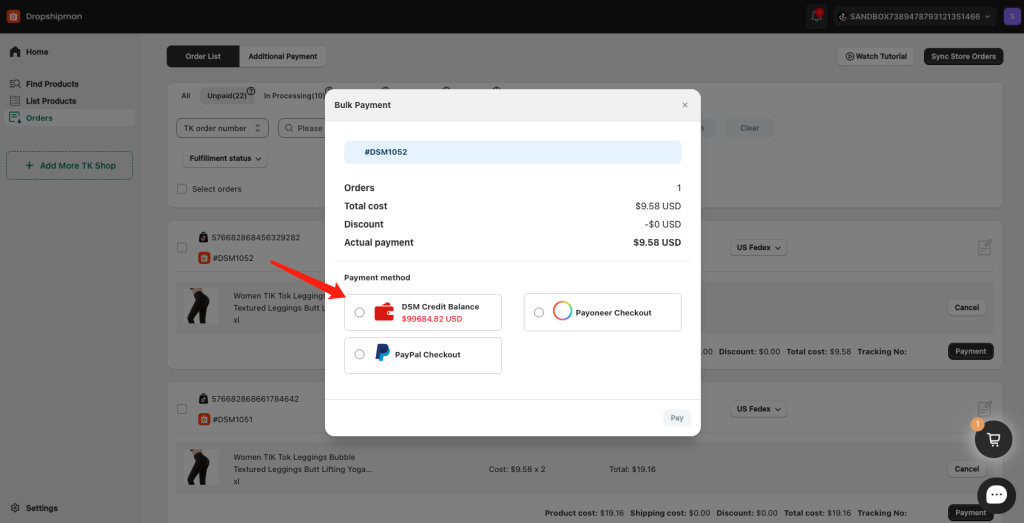Click the user avatar icon
The height and width of the screenshot is (523, 1024).
pyautogui.click(x=1010, y=16)
